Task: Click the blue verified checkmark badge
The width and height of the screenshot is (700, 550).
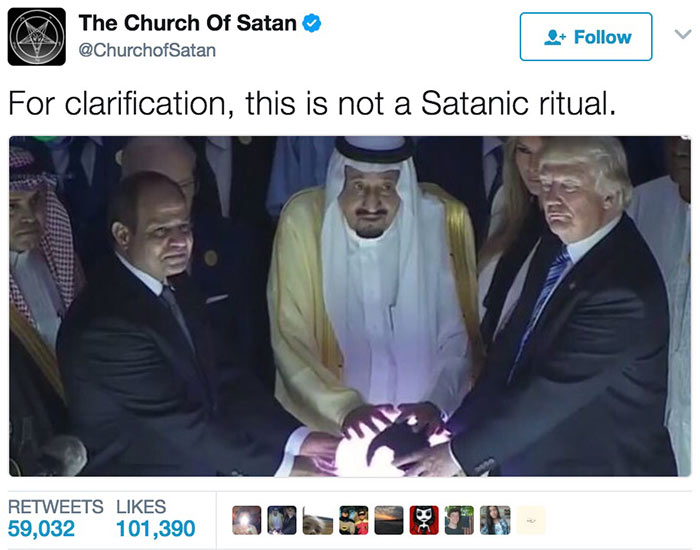Action: pyautogui.click(x=312, y=23)
